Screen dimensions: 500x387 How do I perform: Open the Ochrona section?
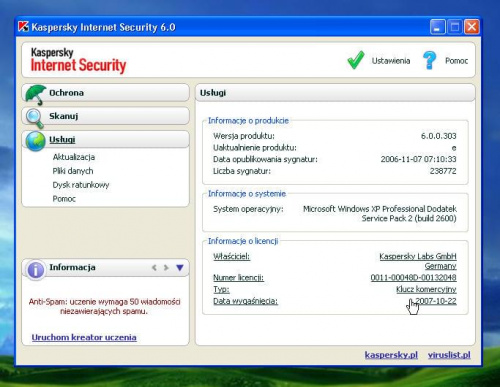pos(106,93)
